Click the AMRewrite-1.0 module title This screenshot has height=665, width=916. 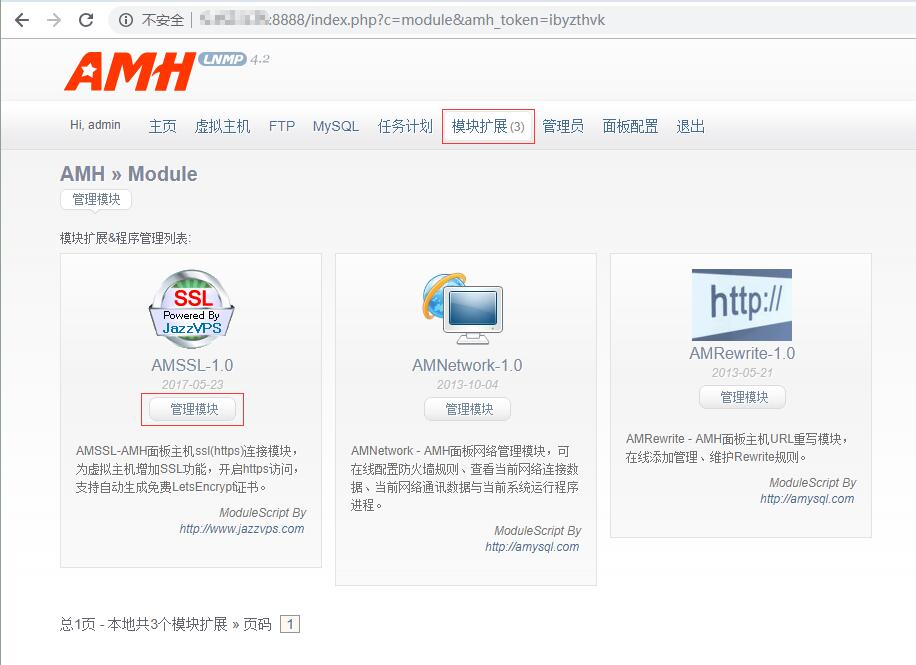tap(742, 354)
